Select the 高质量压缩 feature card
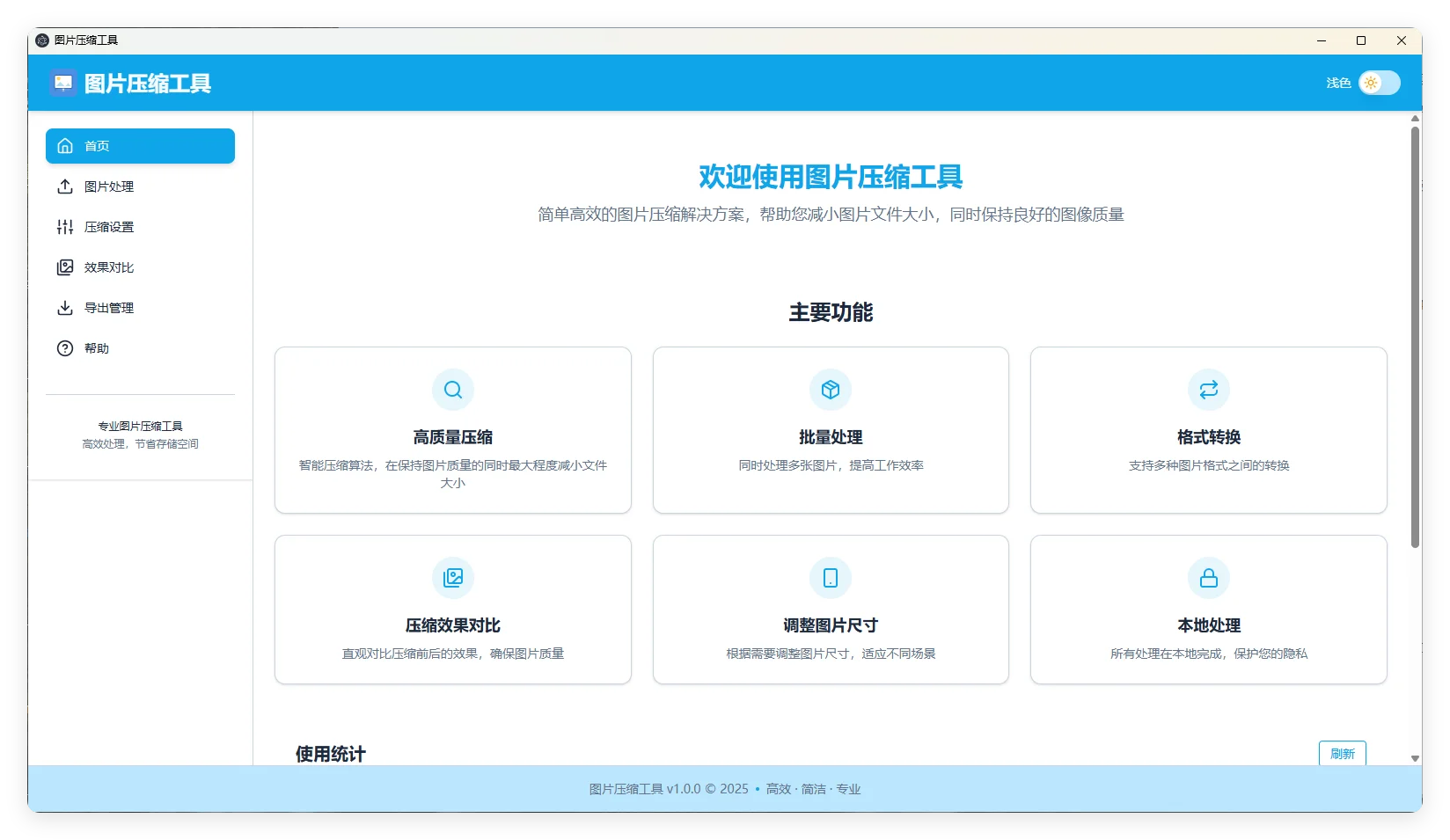This screenshot has width=1450, height=840. pos(452,430)
